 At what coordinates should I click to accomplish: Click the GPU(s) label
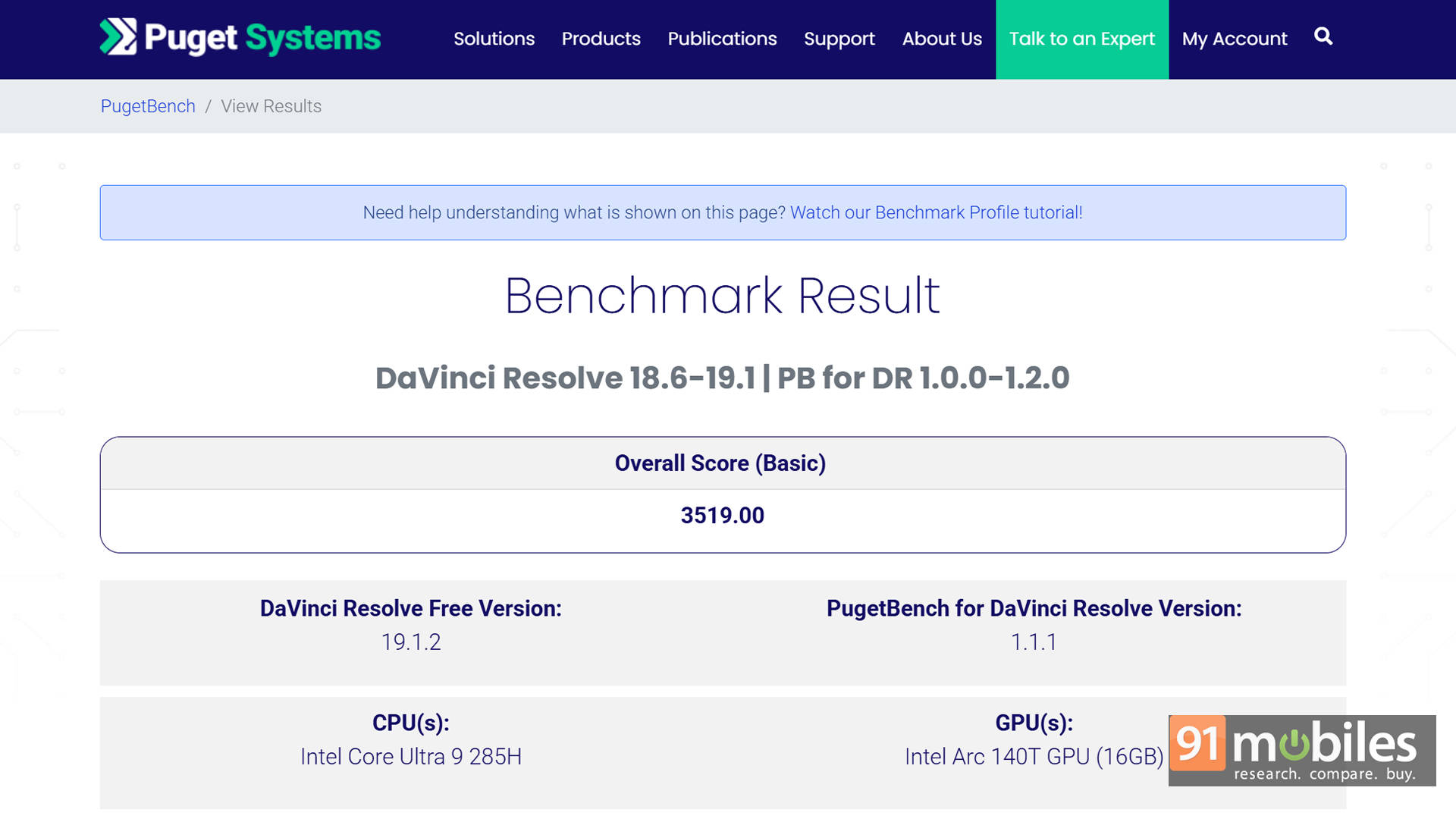click(1034, 723)
